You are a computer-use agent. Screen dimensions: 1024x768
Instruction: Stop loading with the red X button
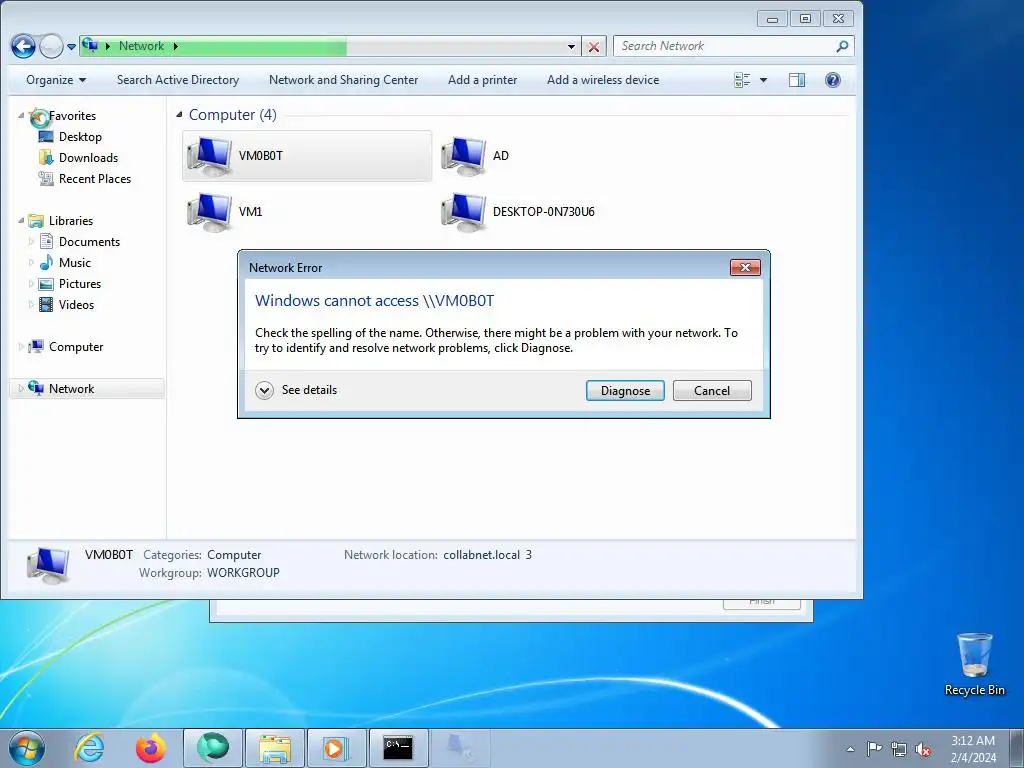tap(594, 46)
